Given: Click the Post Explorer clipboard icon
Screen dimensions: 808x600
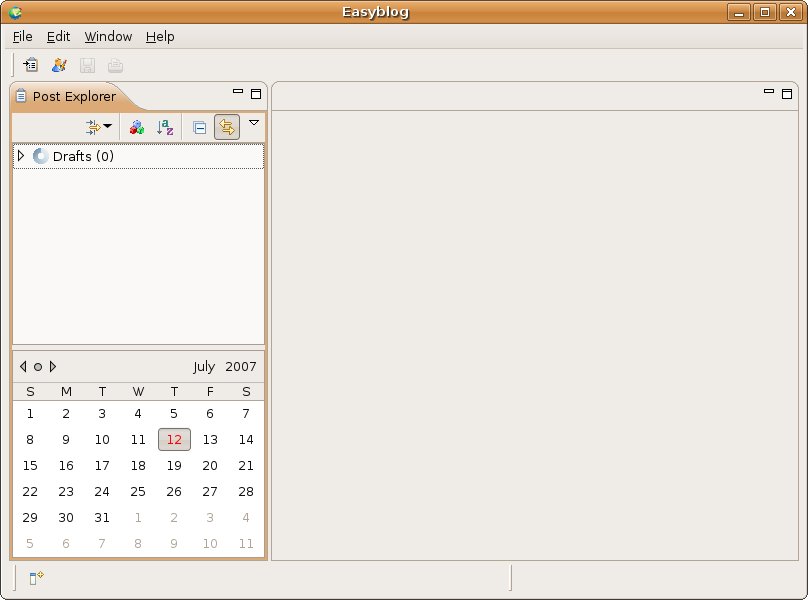Looking at the screenshot, I should [21, 96].
